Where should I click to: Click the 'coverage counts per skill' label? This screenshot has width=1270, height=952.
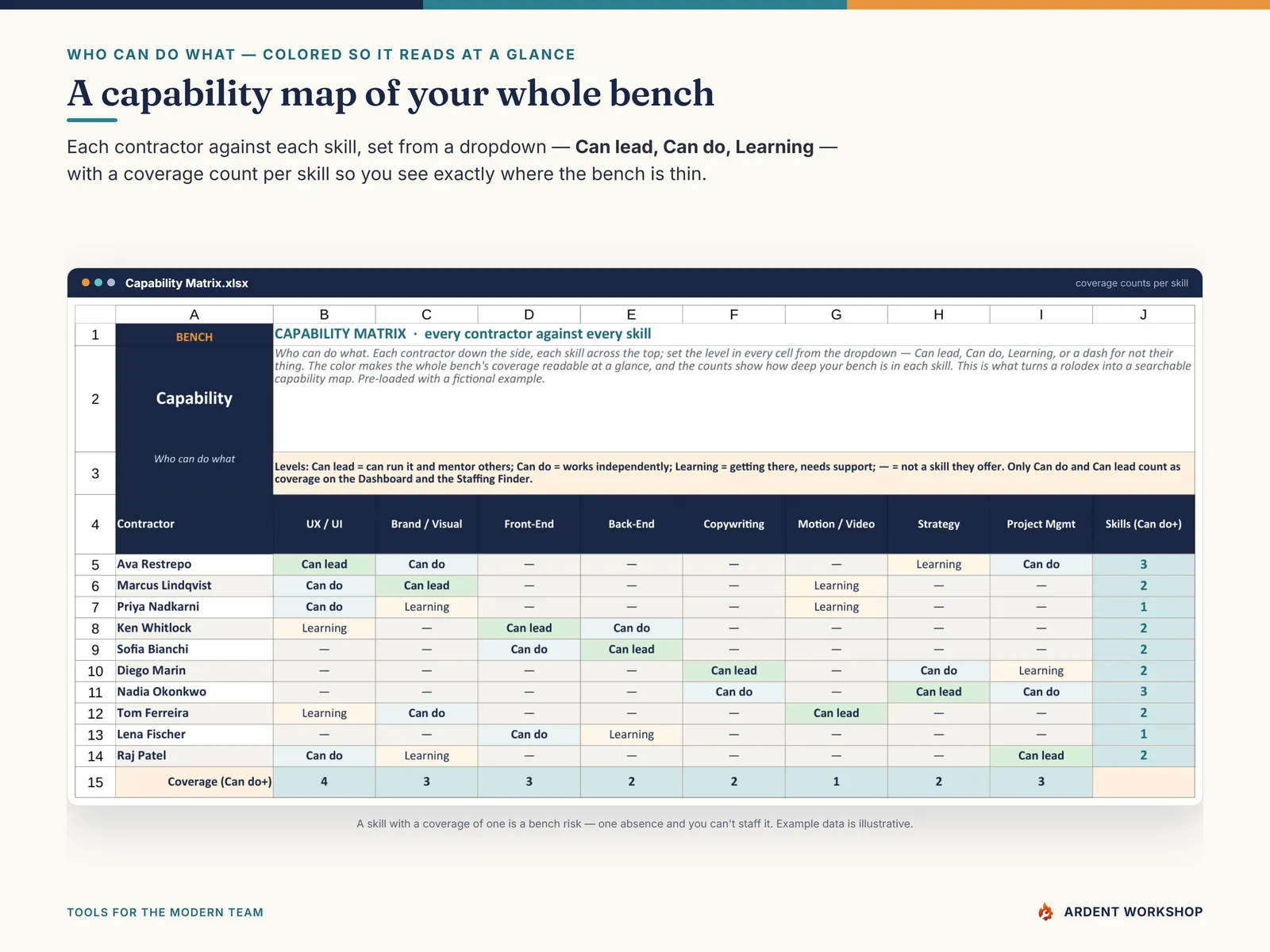click(1132, 283)
